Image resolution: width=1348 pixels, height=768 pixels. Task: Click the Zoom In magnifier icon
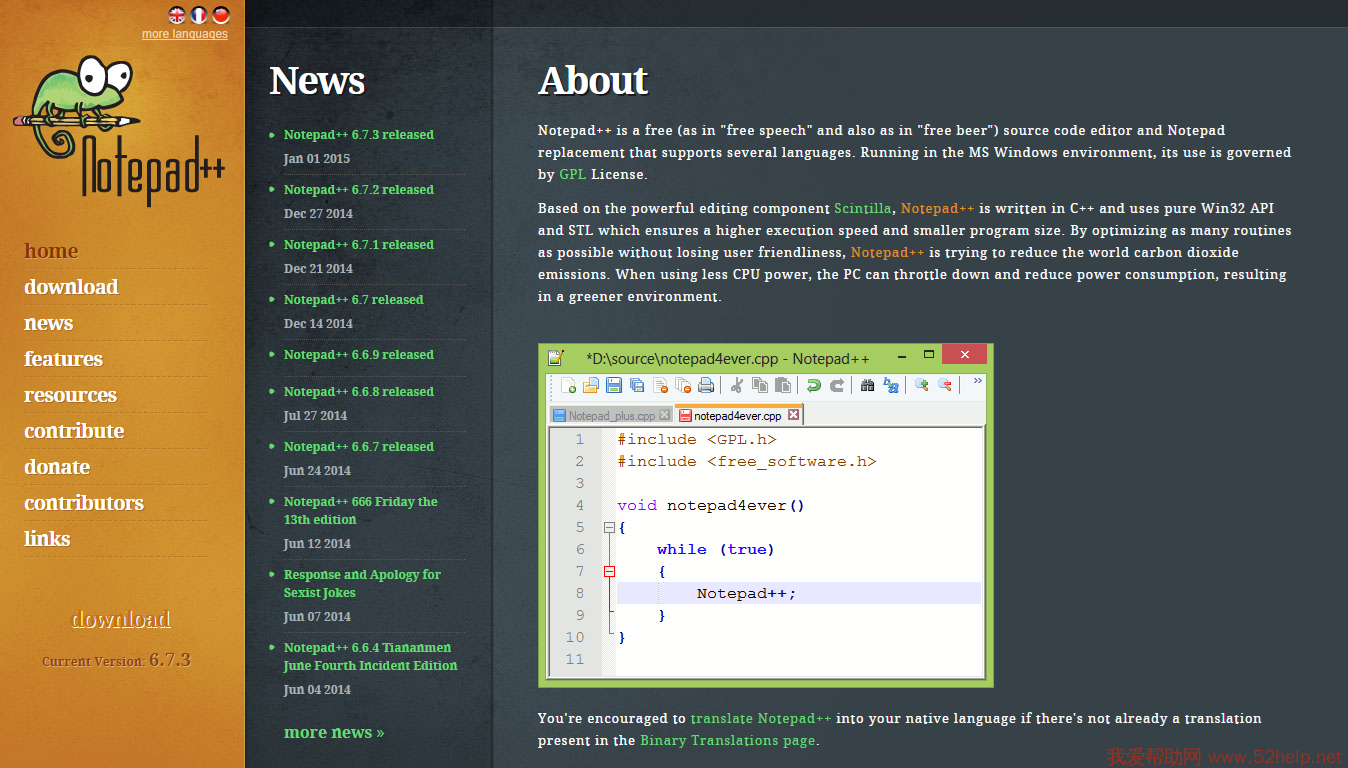[x=922, y=386]
